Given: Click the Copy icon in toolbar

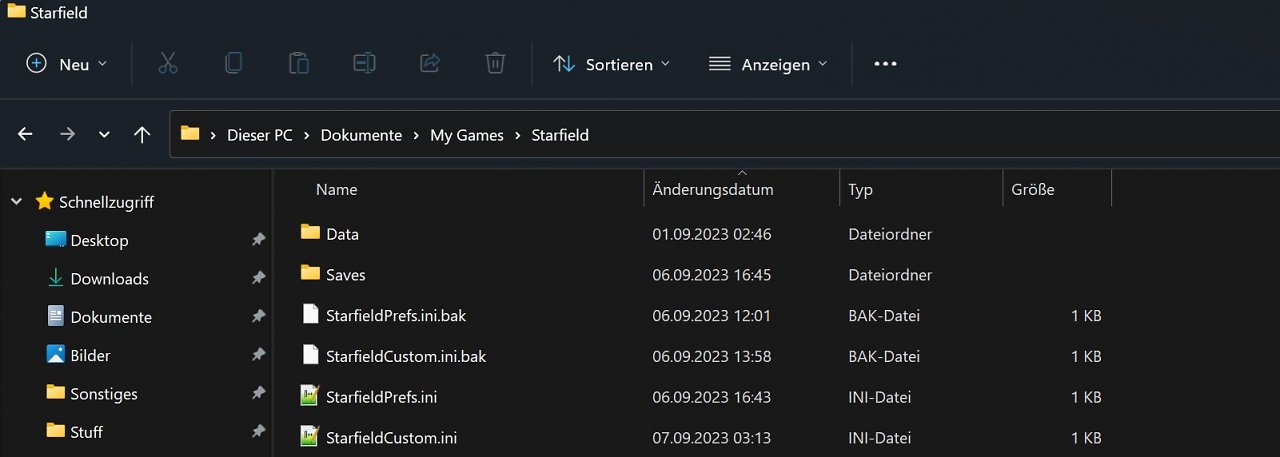Looking at the screenshot, I should [233, 64].
